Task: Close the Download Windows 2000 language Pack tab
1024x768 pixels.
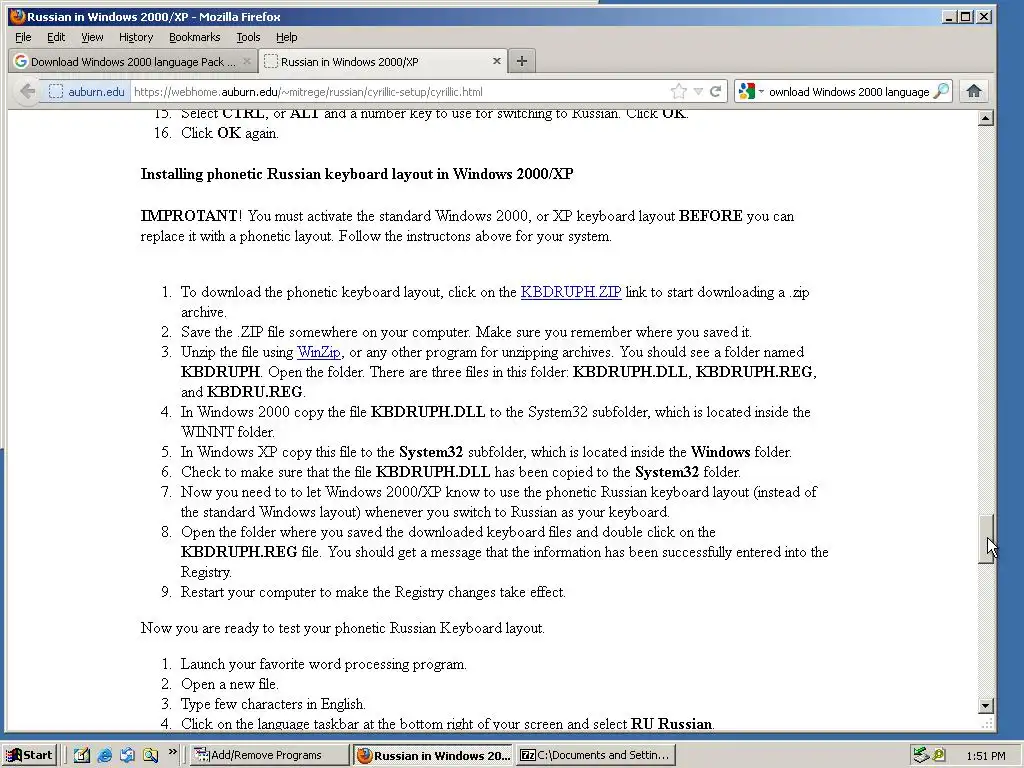Action: (x=246, y=61)
